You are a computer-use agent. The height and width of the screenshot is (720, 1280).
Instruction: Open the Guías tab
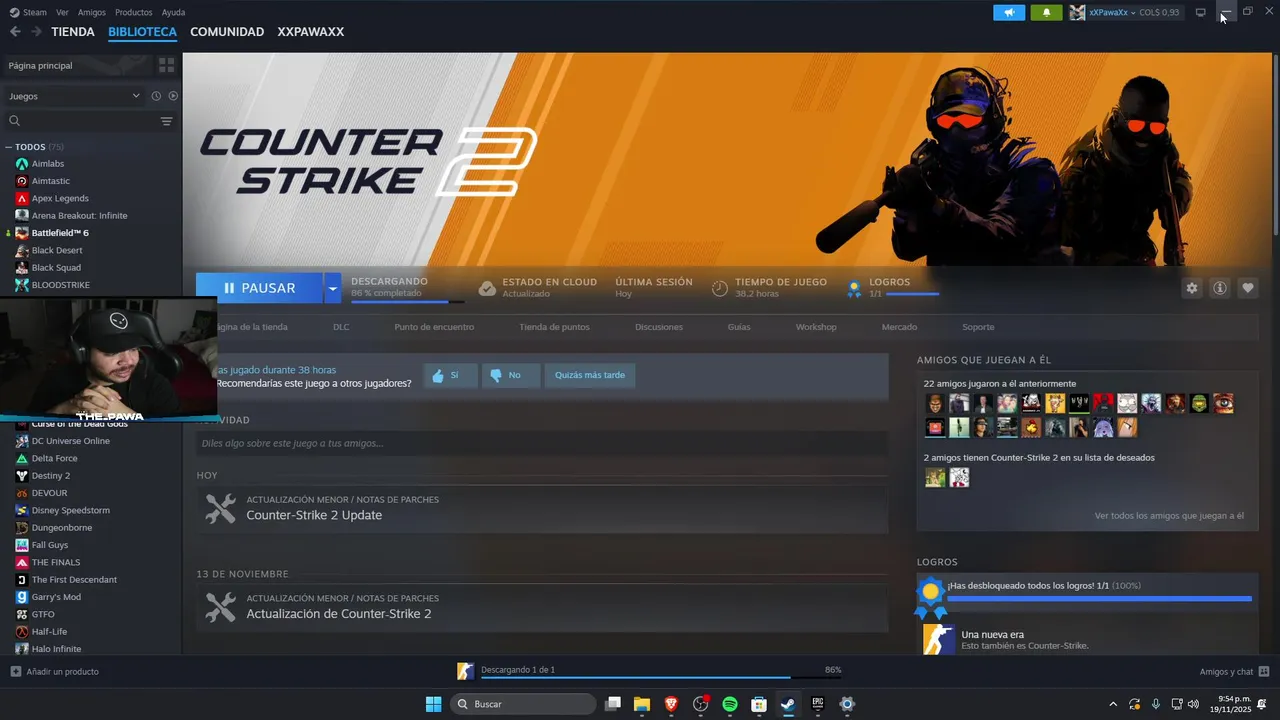739,327
